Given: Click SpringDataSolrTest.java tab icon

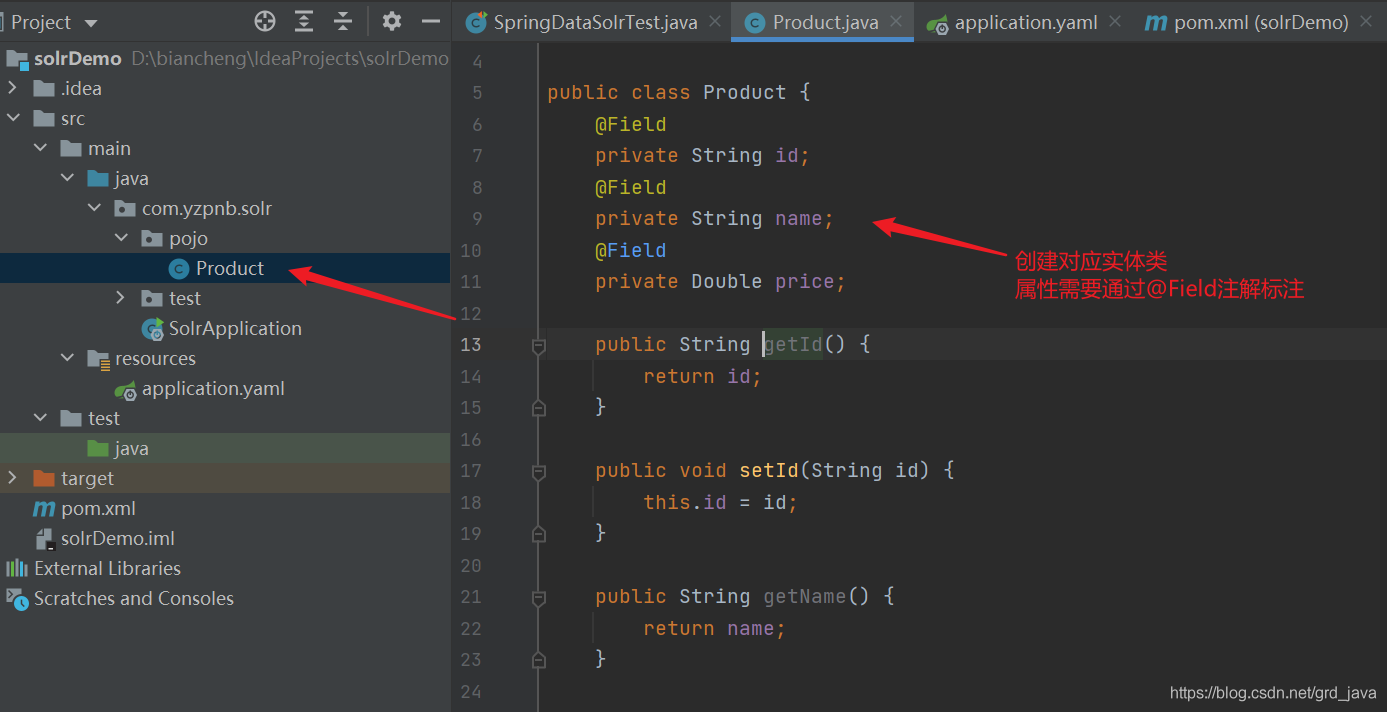Looking at the screenshot, I should (x=477, y=22).
